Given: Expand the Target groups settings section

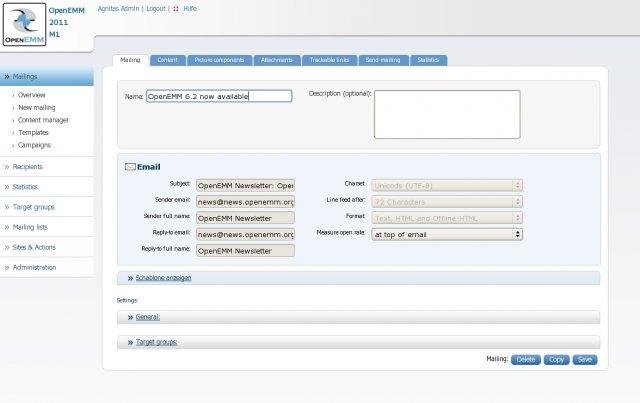Looking at the screenshot, I should coord(156,342).
